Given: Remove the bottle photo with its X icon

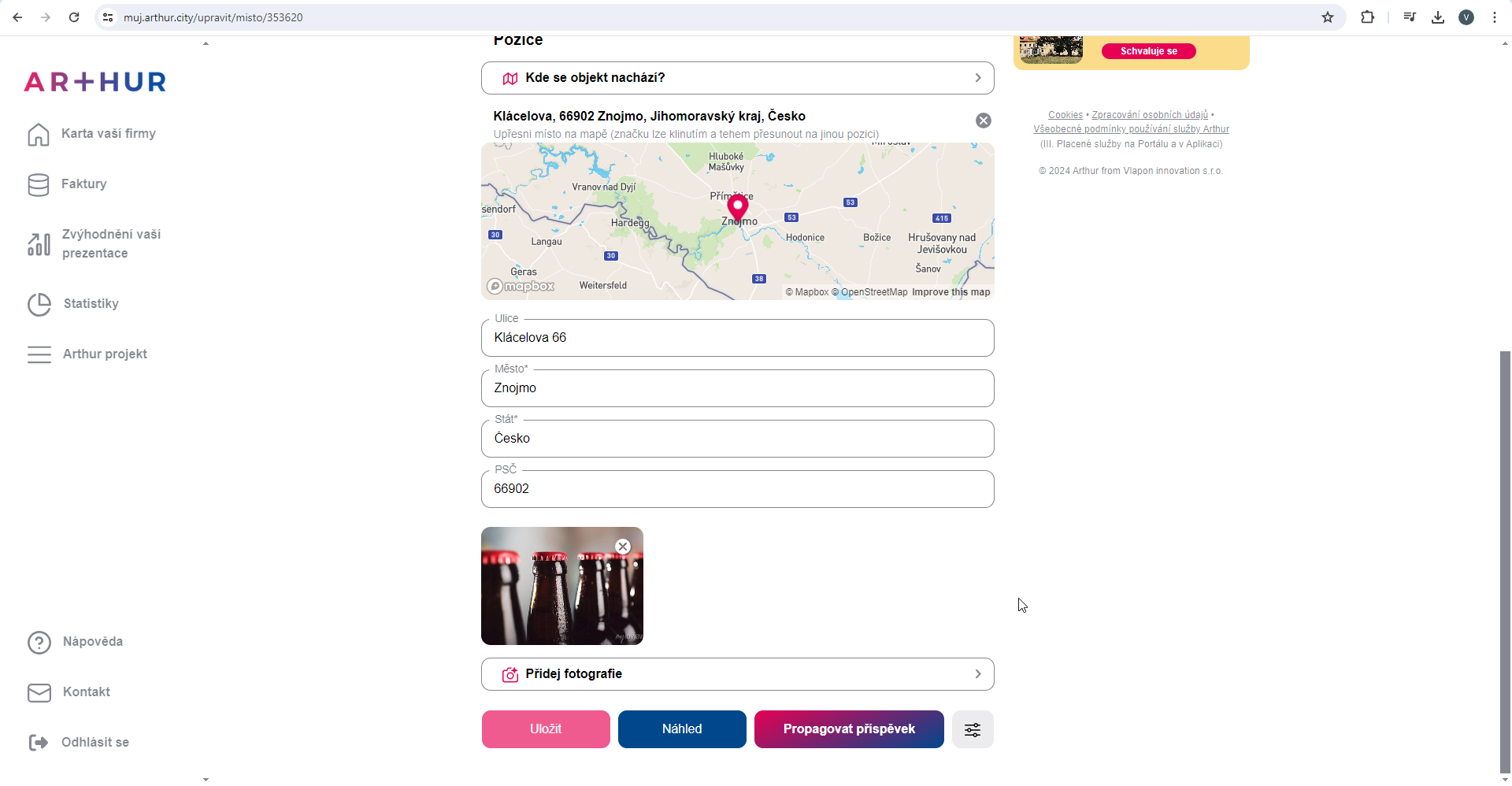Looking at the screenshot, I should [x=623, y=547].
